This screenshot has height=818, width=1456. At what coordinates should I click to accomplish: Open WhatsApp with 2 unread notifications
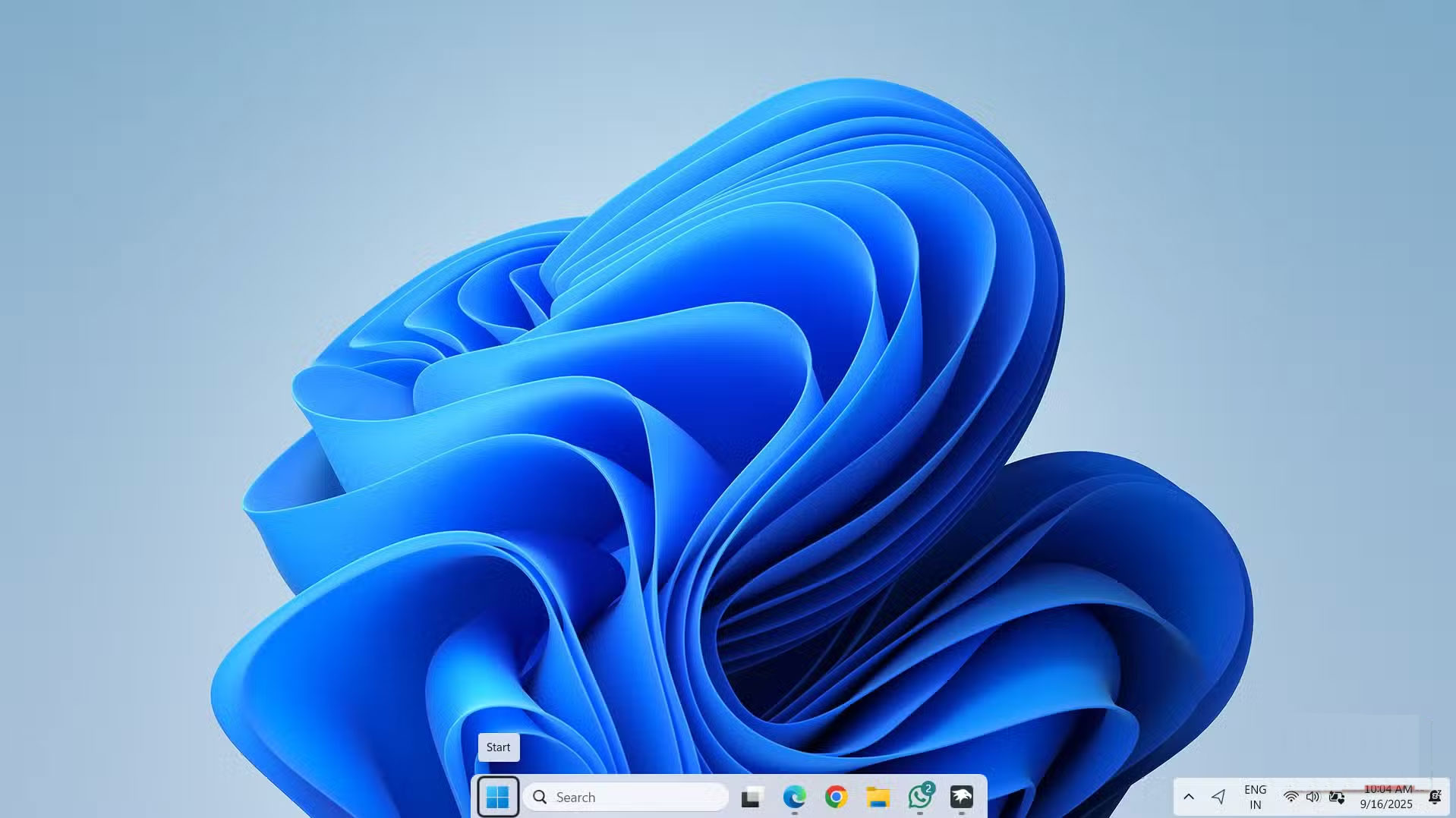pyautogui.click(x=919, y=798)
